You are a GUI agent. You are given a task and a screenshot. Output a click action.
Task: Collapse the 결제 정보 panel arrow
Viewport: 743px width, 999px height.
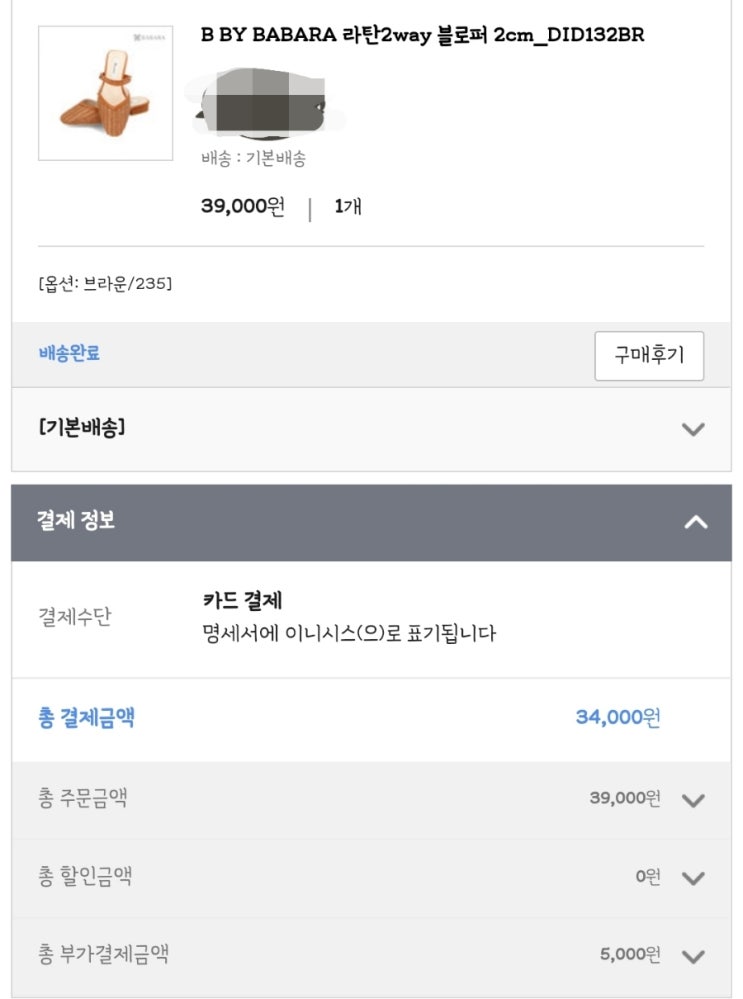695,522
